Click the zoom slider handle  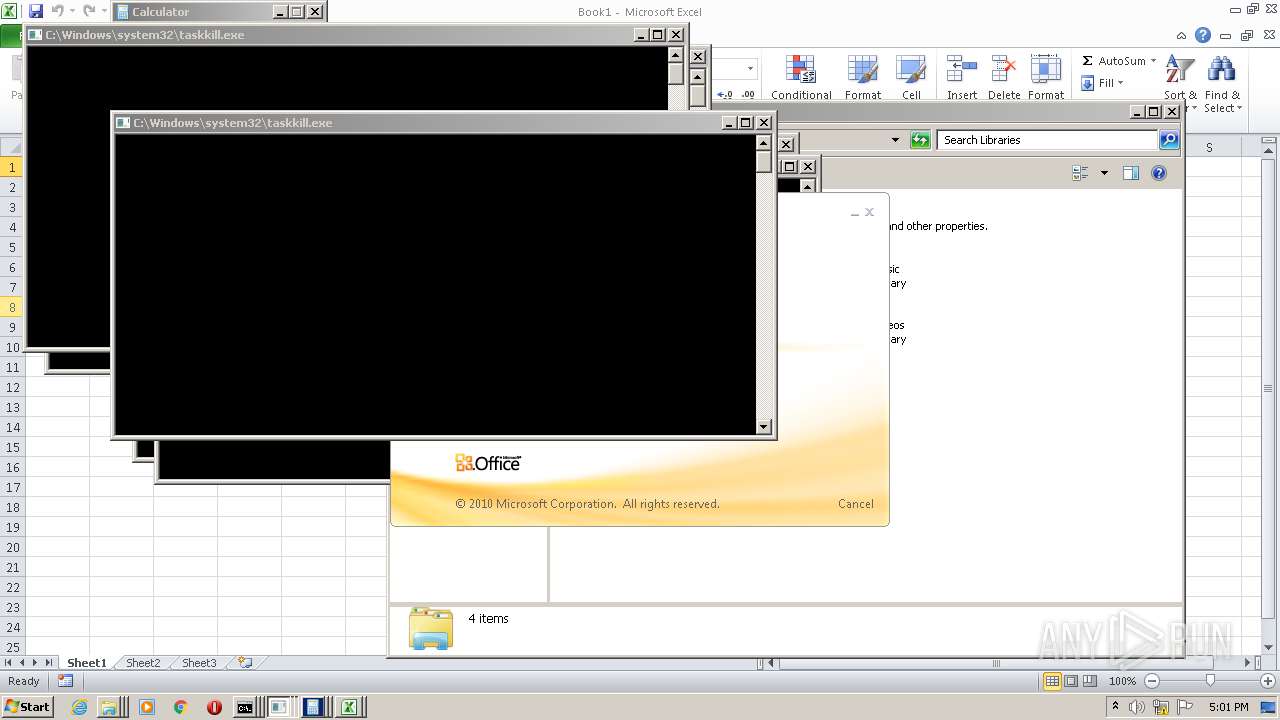1210,681
